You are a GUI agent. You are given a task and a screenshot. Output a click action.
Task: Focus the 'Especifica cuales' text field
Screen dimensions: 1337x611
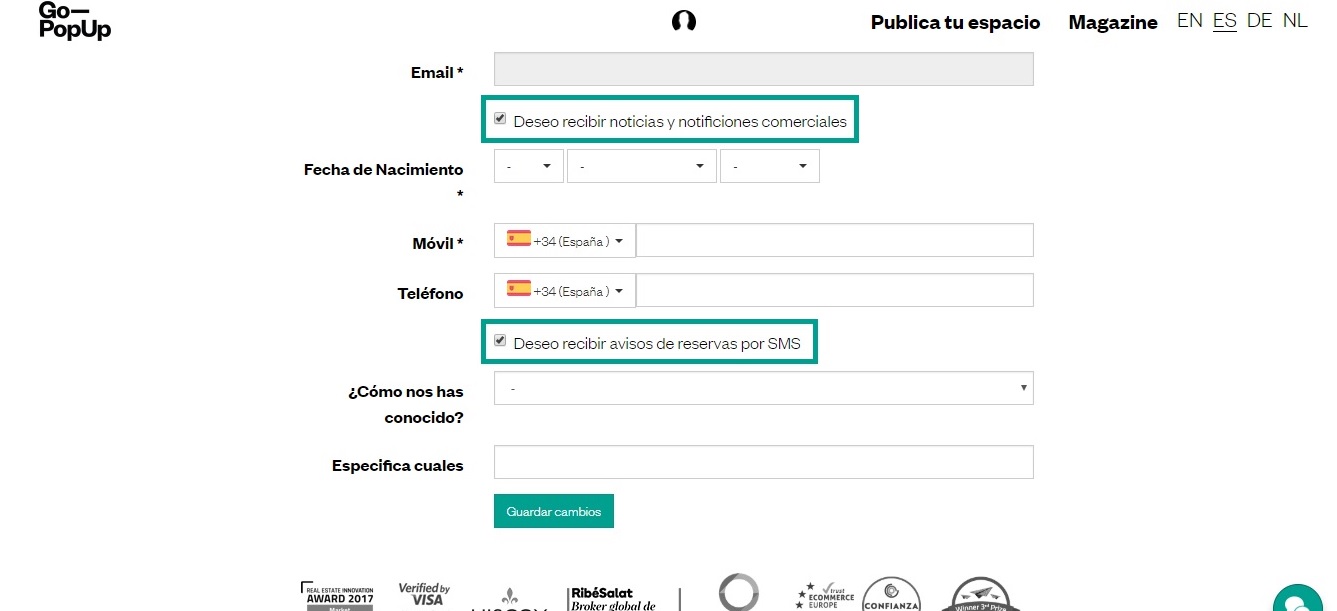[x=763, y=462]
